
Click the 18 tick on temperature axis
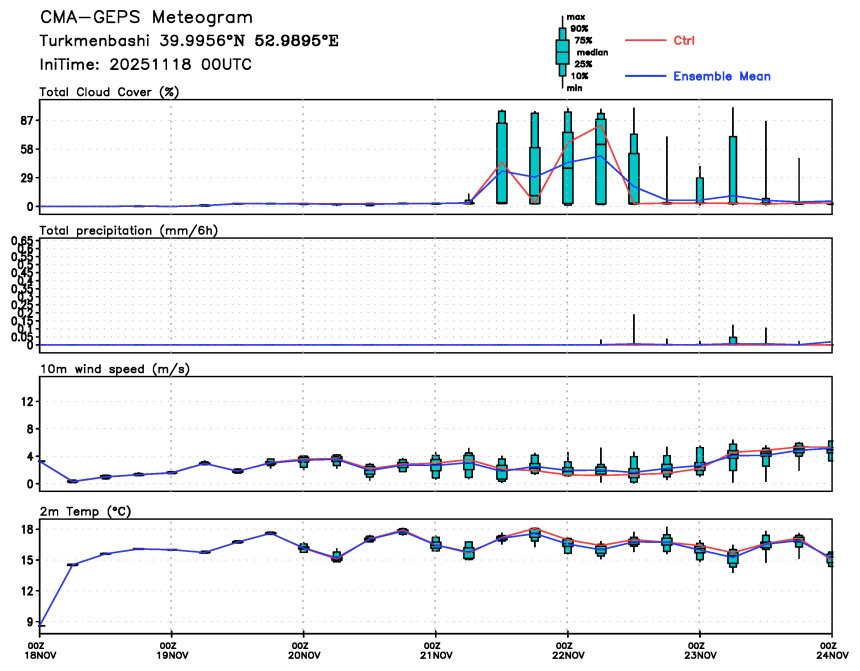(x=24, y=529)
